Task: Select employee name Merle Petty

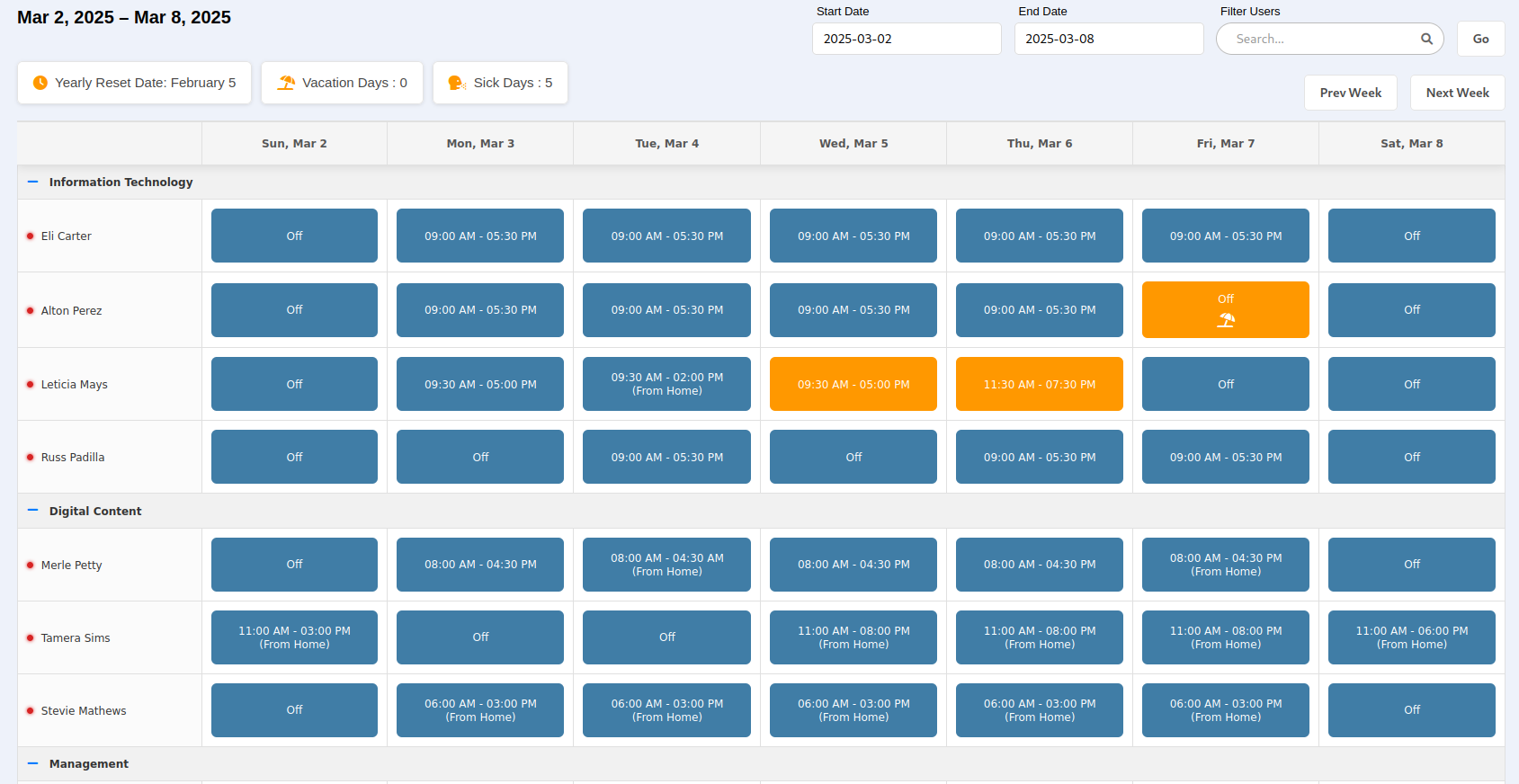Action: pyautogui.click(x=71, y=566)
